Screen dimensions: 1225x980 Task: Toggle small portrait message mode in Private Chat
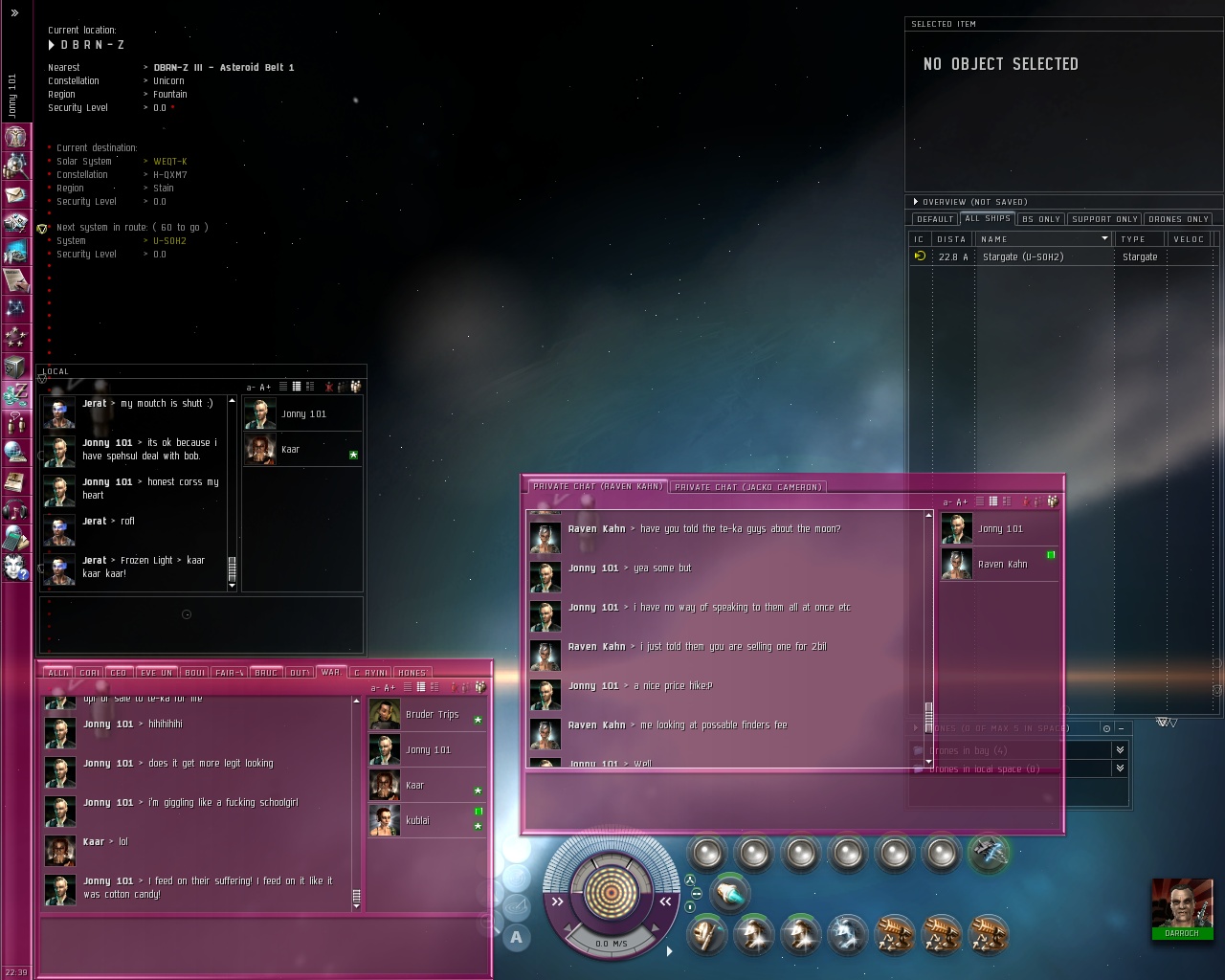click(x=993, y=501)
